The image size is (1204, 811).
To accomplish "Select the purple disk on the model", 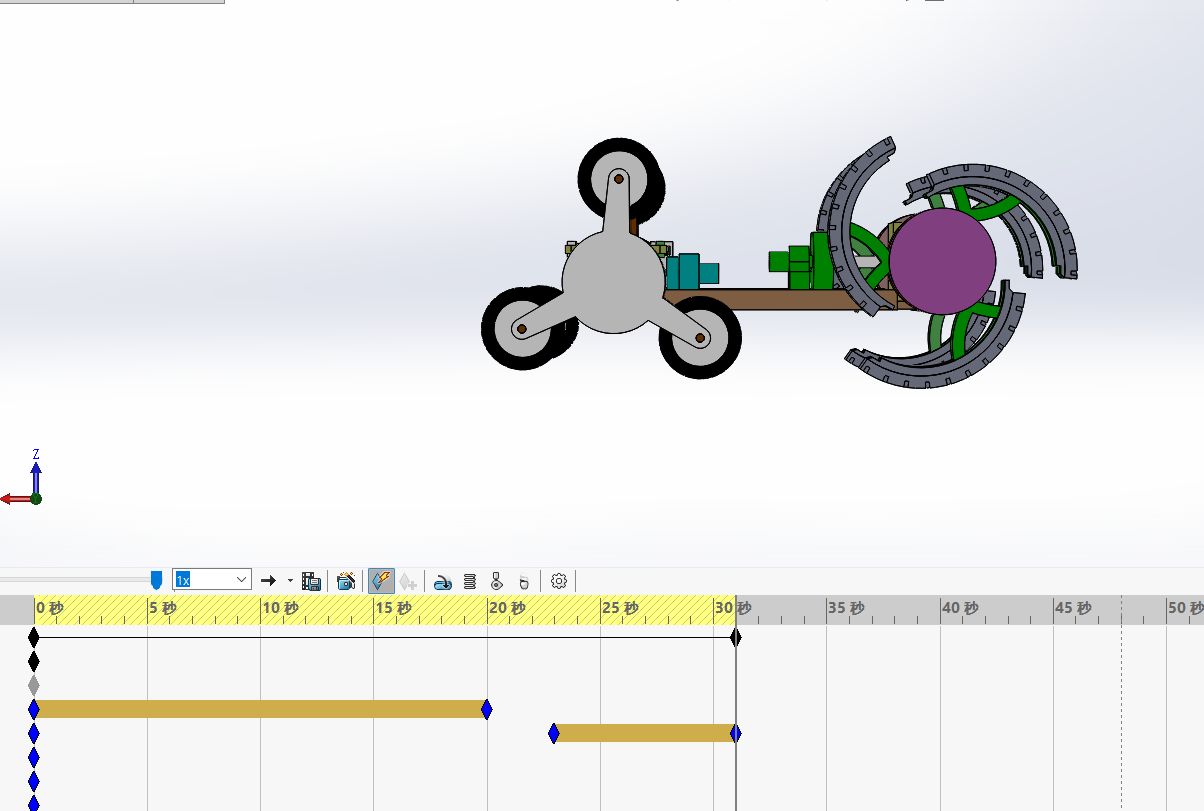I will pos(942,259).
